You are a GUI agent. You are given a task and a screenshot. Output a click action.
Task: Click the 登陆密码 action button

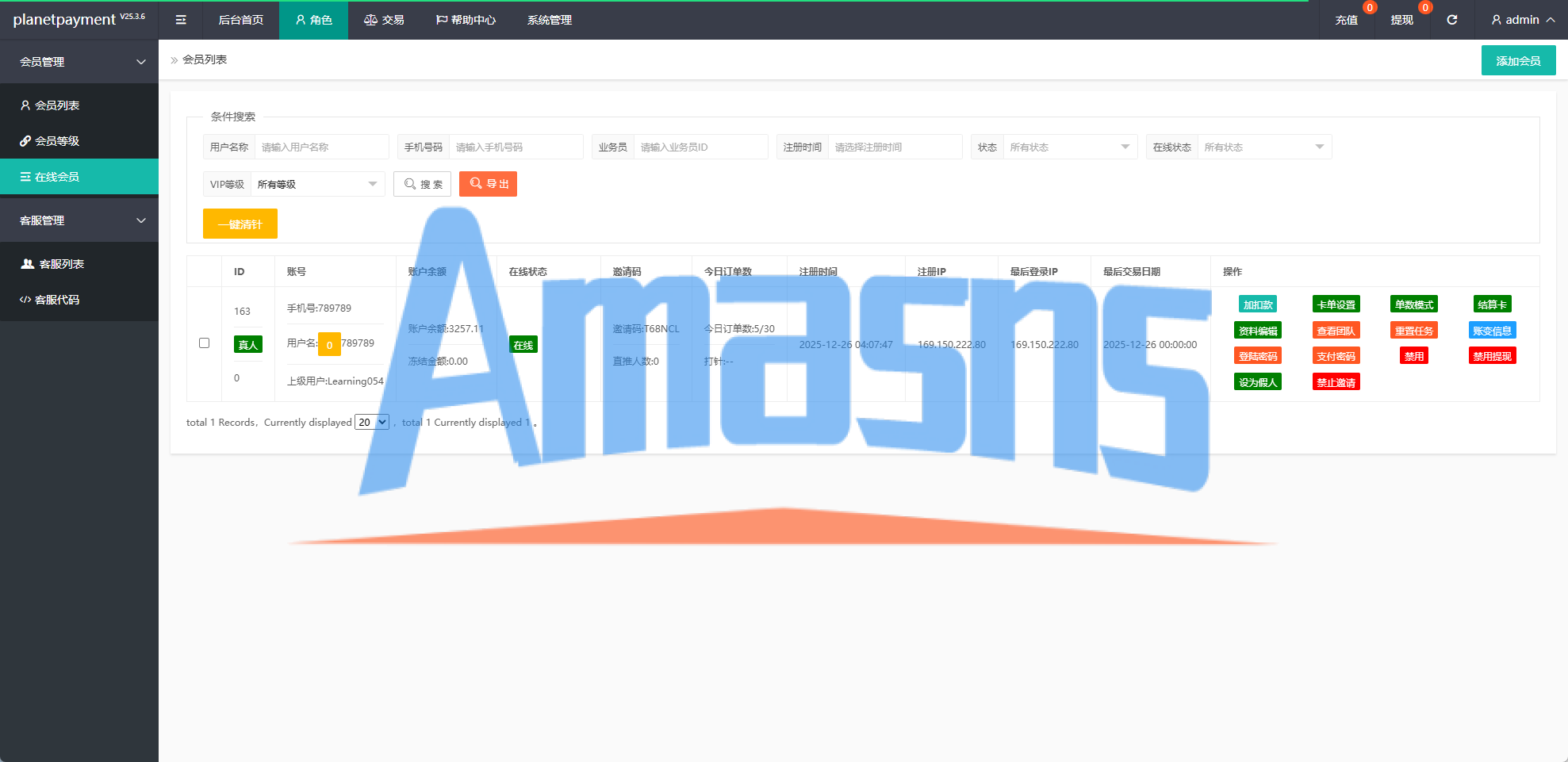tap(1258, 356)
